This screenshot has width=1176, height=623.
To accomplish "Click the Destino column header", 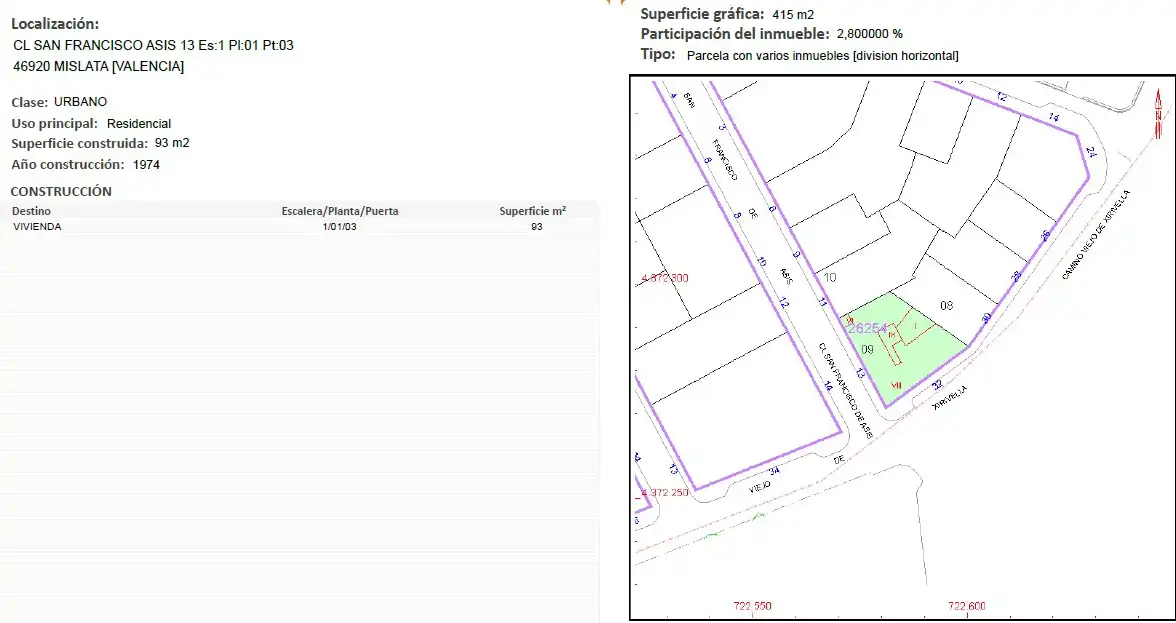I will click(x=32, y=211).
